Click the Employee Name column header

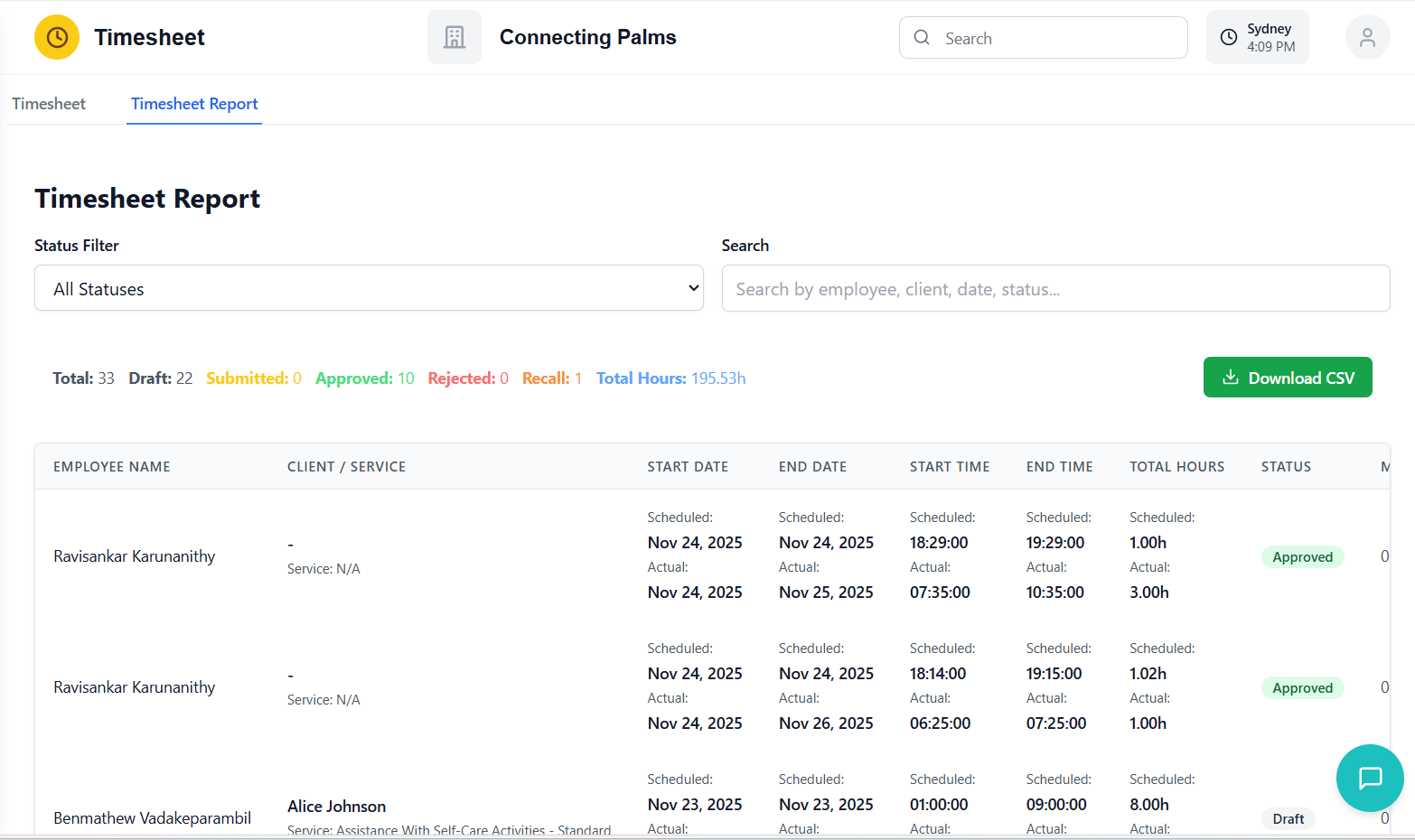pos(112,467)
